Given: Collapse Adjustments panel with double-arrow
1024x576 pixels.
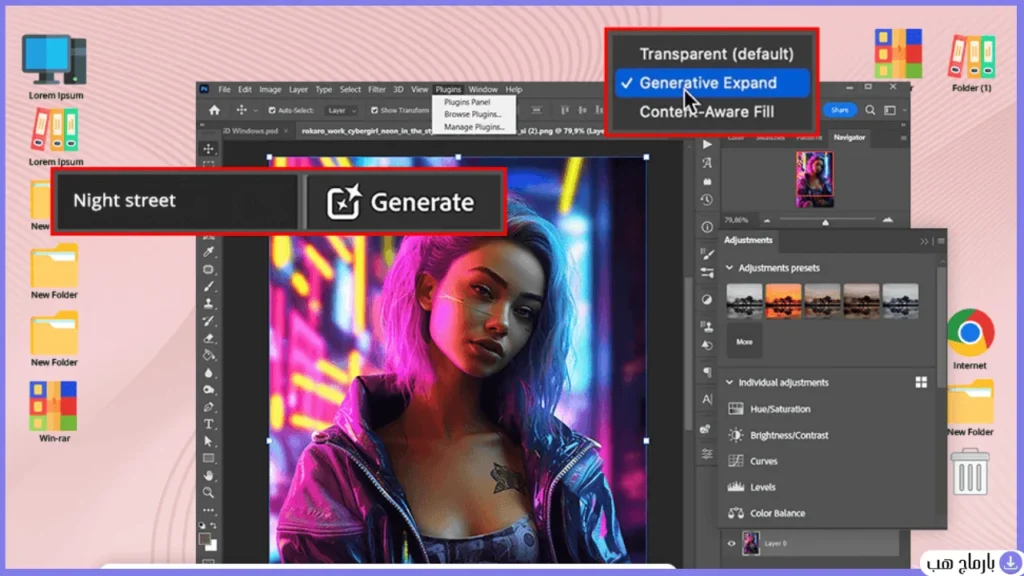Looking at the screenshot, I should pos(924,241).
